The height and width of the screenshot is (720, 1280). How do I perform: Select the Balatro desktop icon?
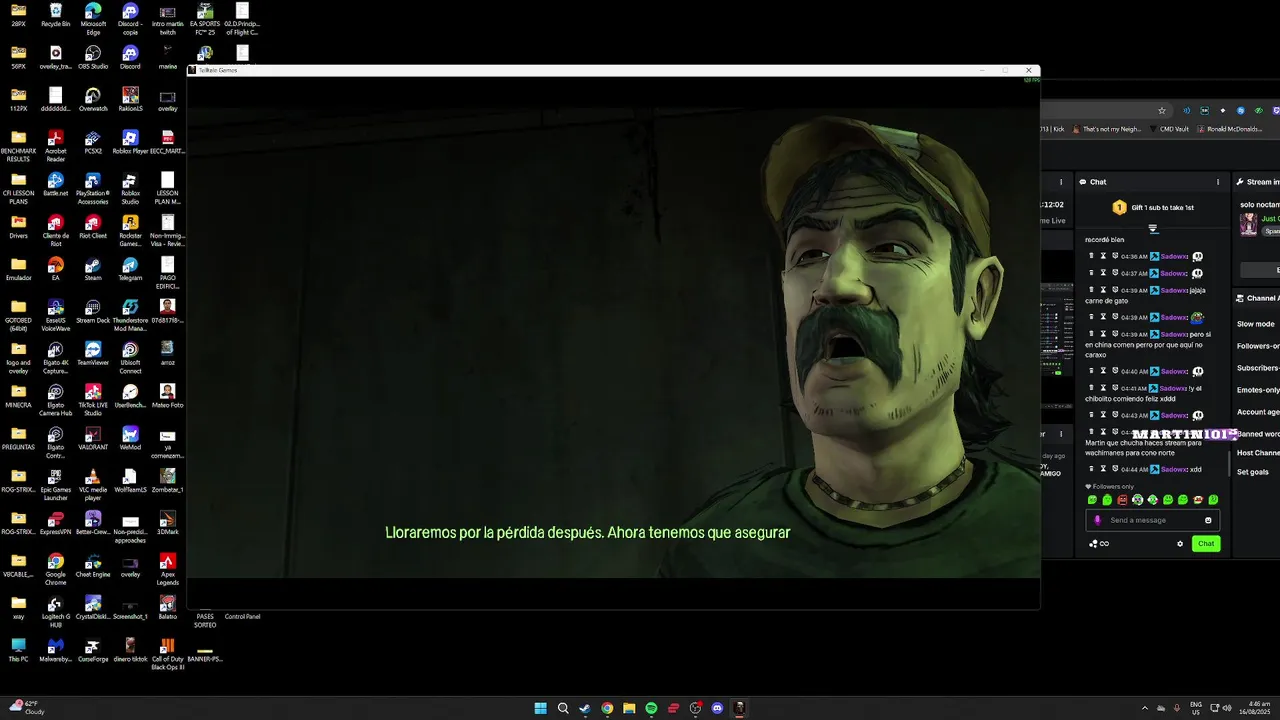point(167,607)
